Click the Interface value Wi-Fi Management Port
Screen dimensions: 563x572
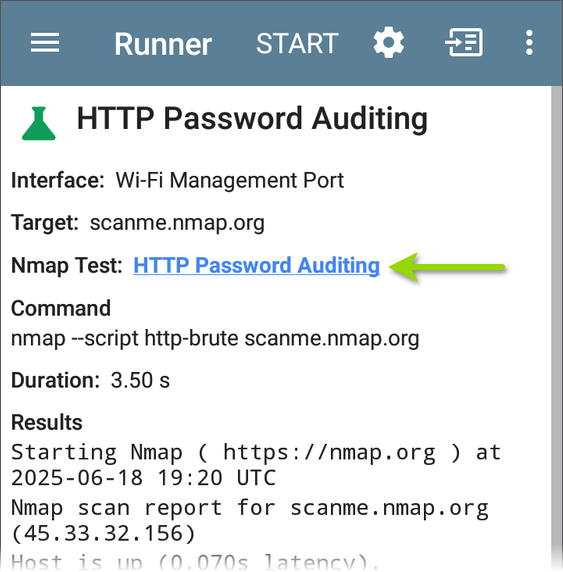pyautogui.click(x=230, y=180)
